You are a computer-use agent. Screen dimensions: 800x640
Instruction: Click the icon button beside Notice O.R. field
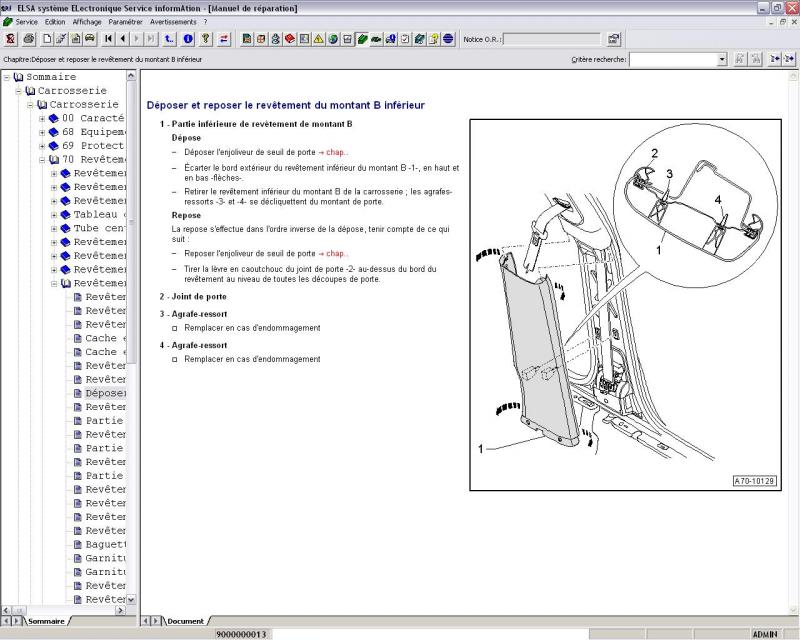[x=613, y=39]
